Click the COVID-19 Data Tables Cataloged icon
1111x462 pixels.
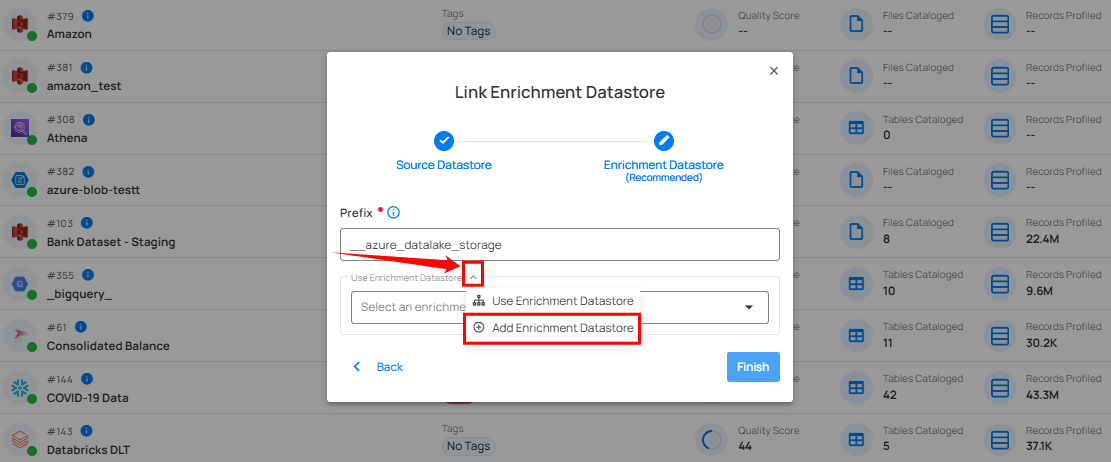pos(856,388)
